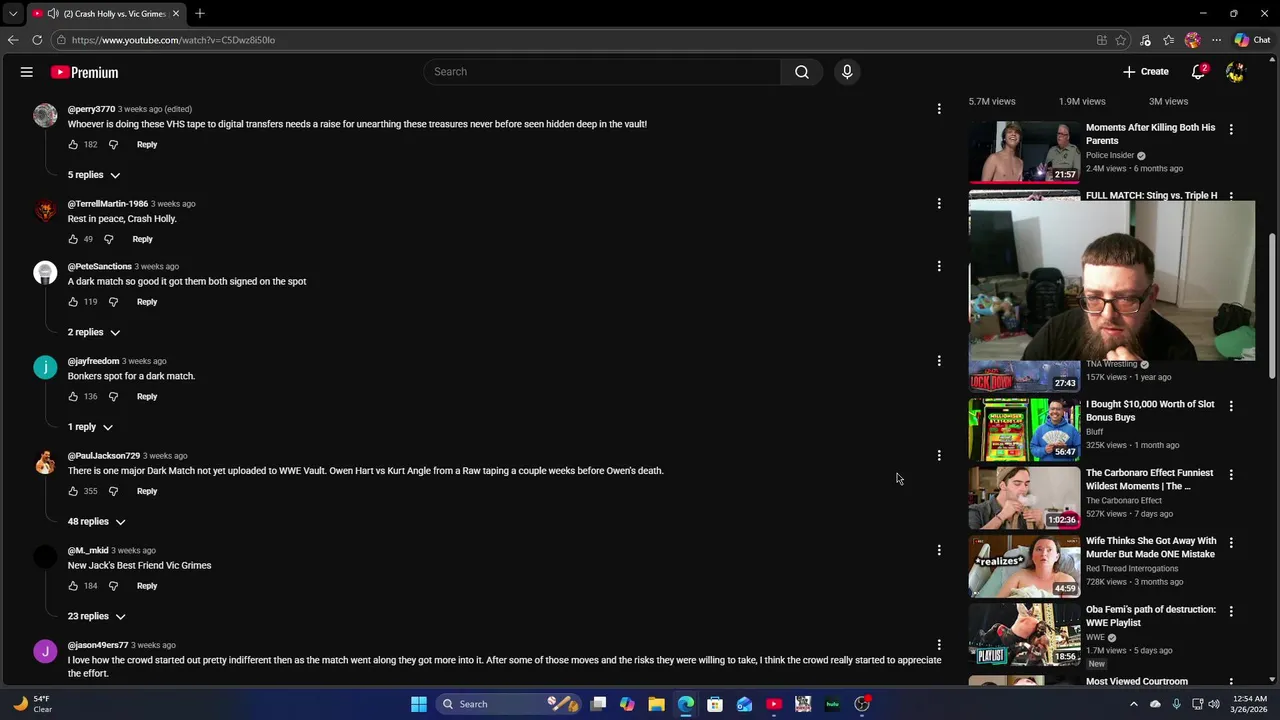Open the @perry3770 profile avatar

click(45, 115)
